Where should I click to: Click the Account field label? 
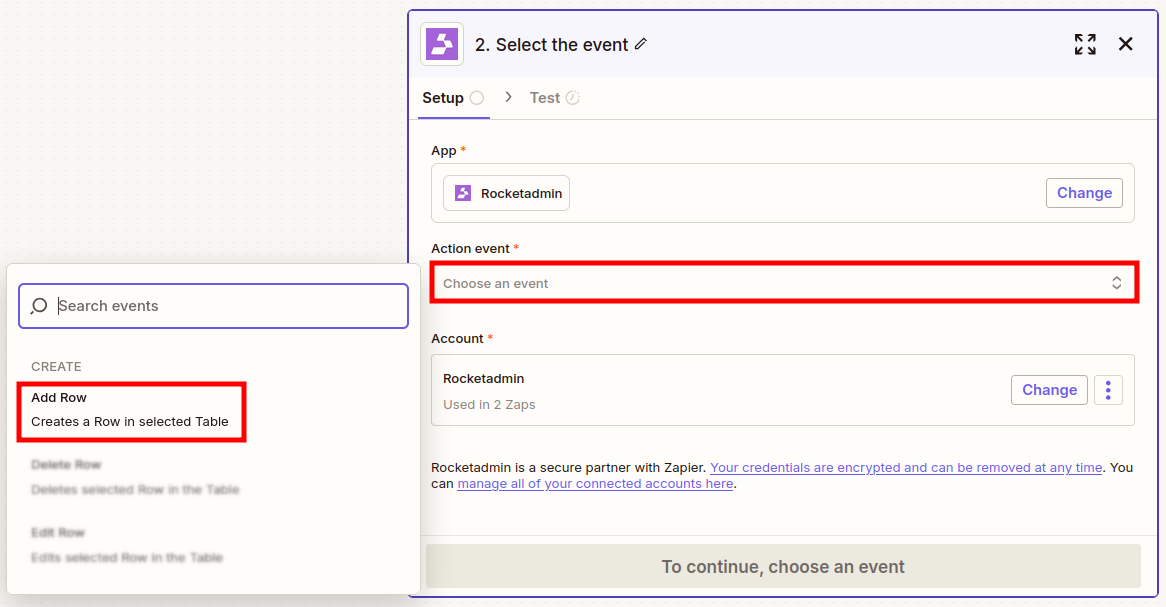(457, 338)
